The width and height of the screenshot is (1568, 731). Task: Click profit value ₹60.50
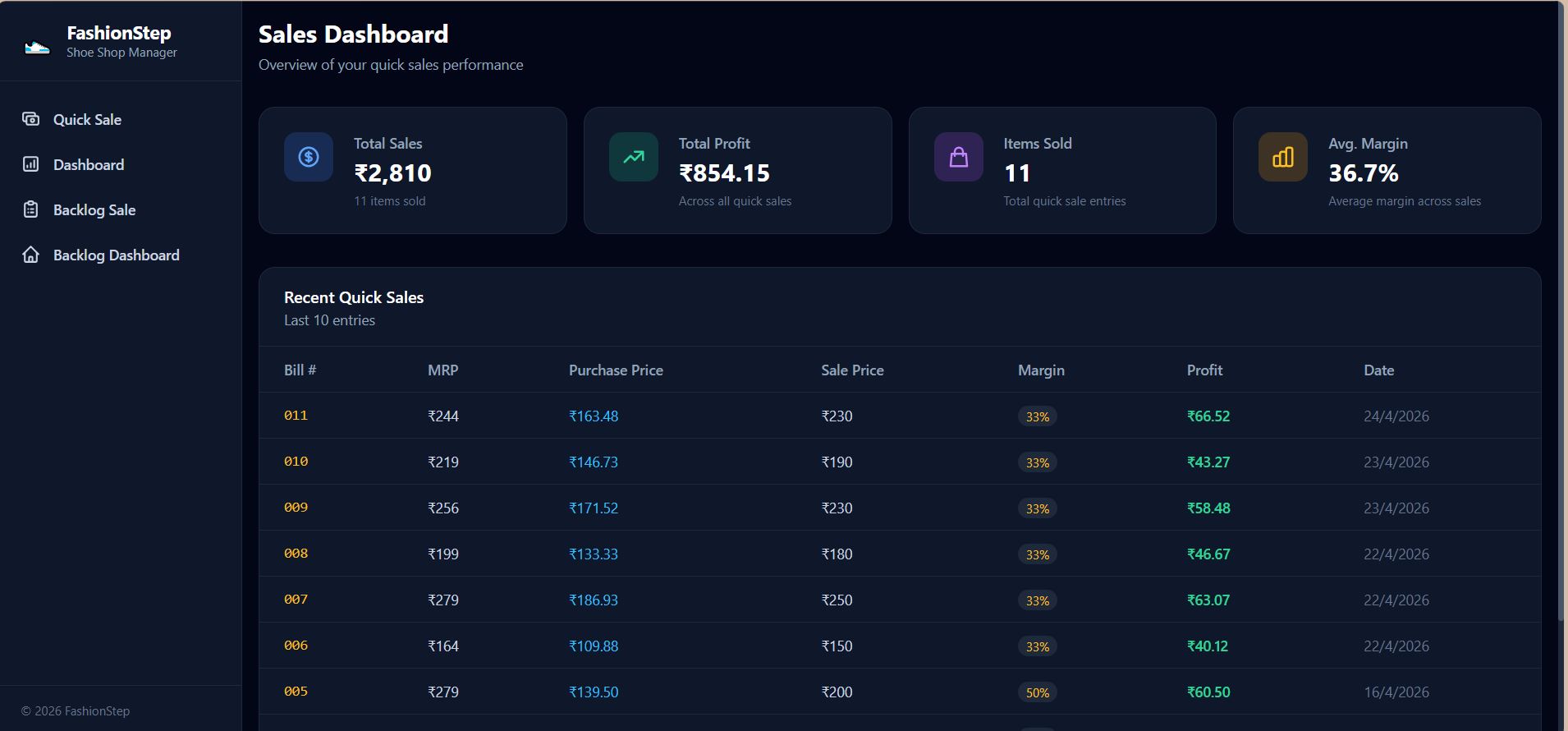pyautogui.click(x=1208, y=692)
